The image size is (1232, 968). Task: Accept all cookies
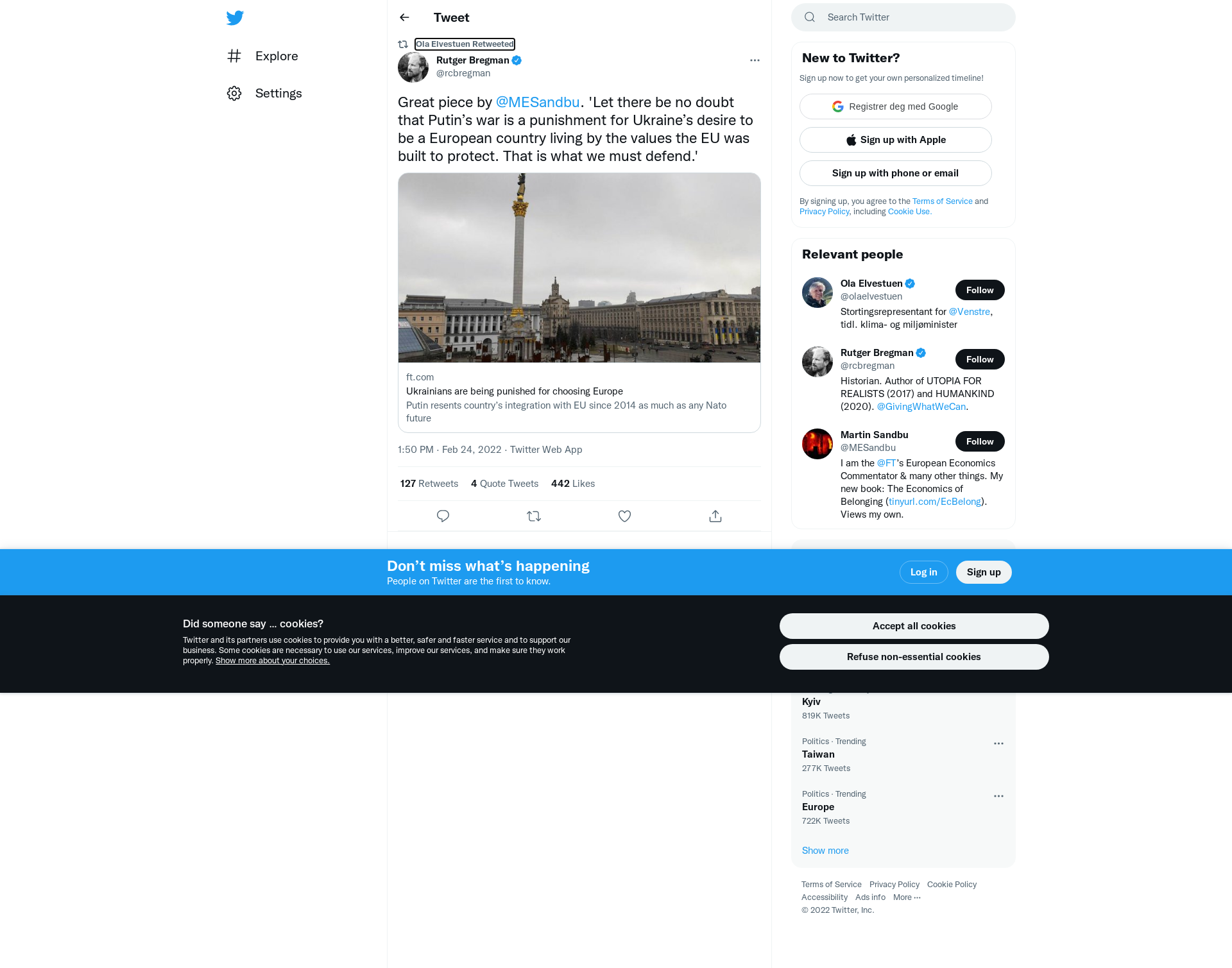914,626
